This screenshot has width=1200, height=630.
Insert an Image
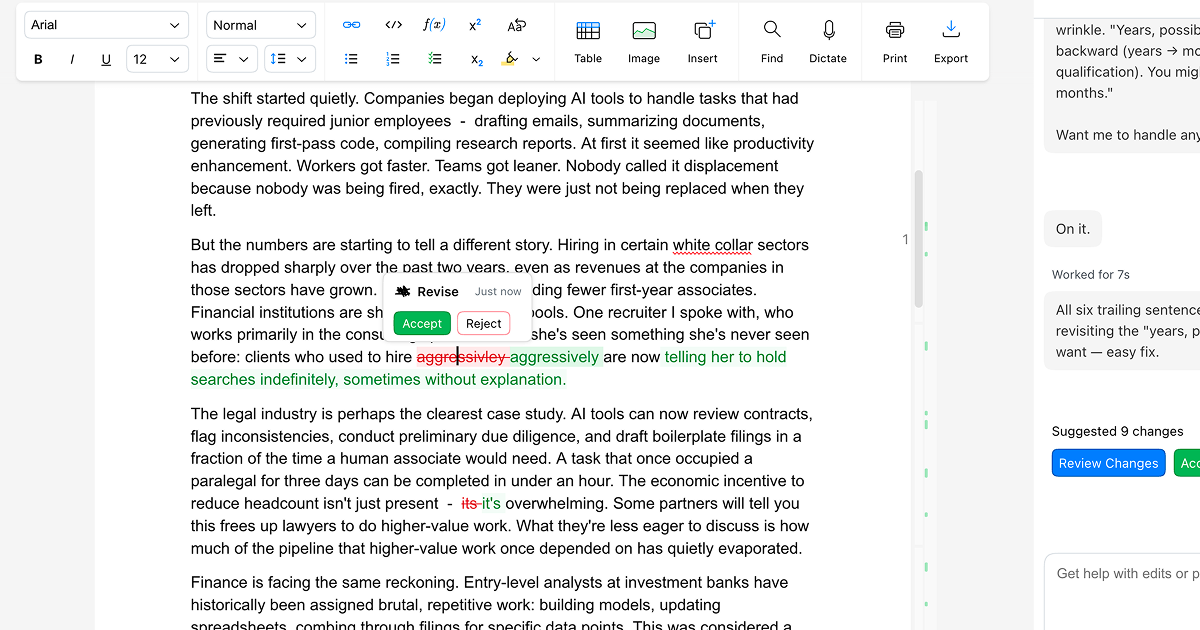pyautogui.click(x=644, y=42)
